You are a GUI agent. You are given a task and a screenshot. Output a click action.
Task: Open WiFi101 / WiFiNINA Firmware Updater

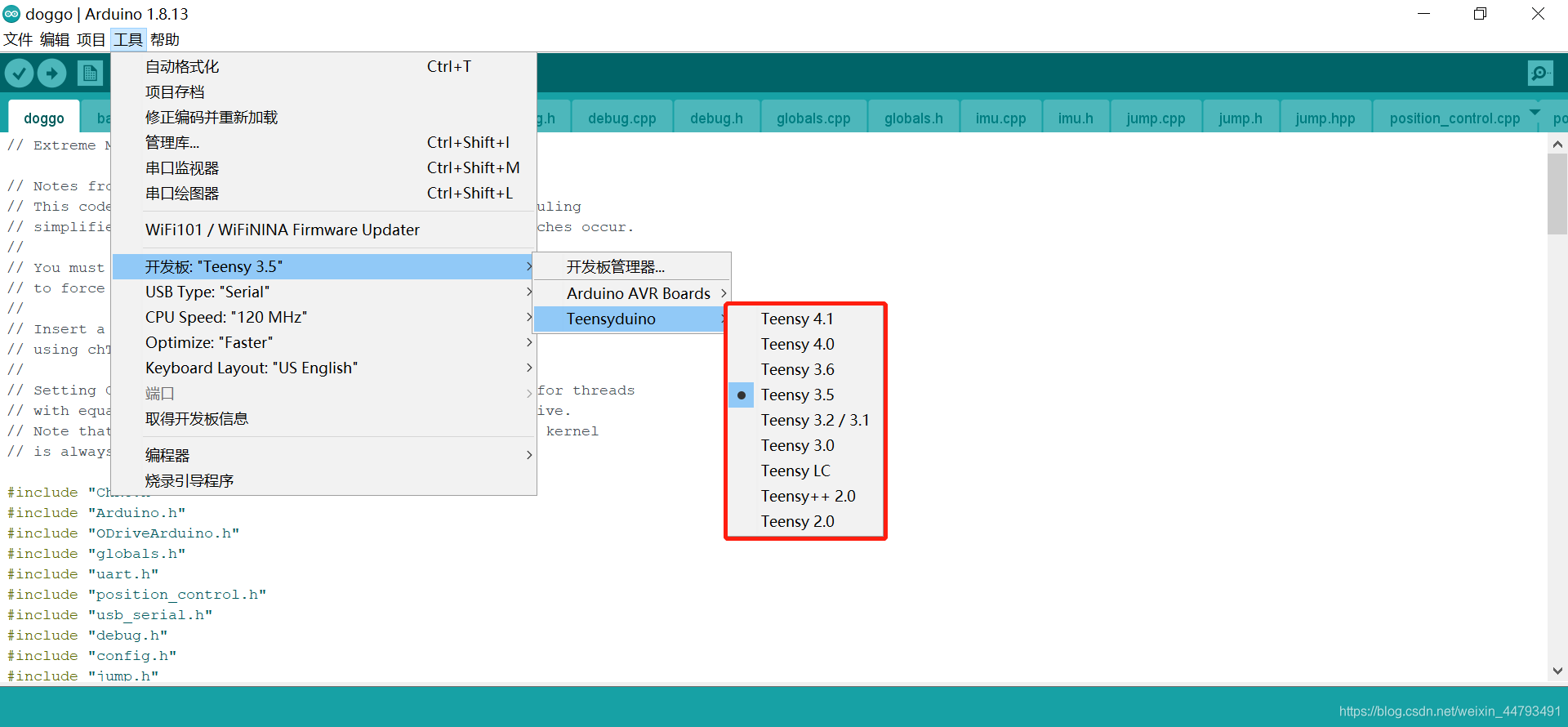tap(324, 230)
